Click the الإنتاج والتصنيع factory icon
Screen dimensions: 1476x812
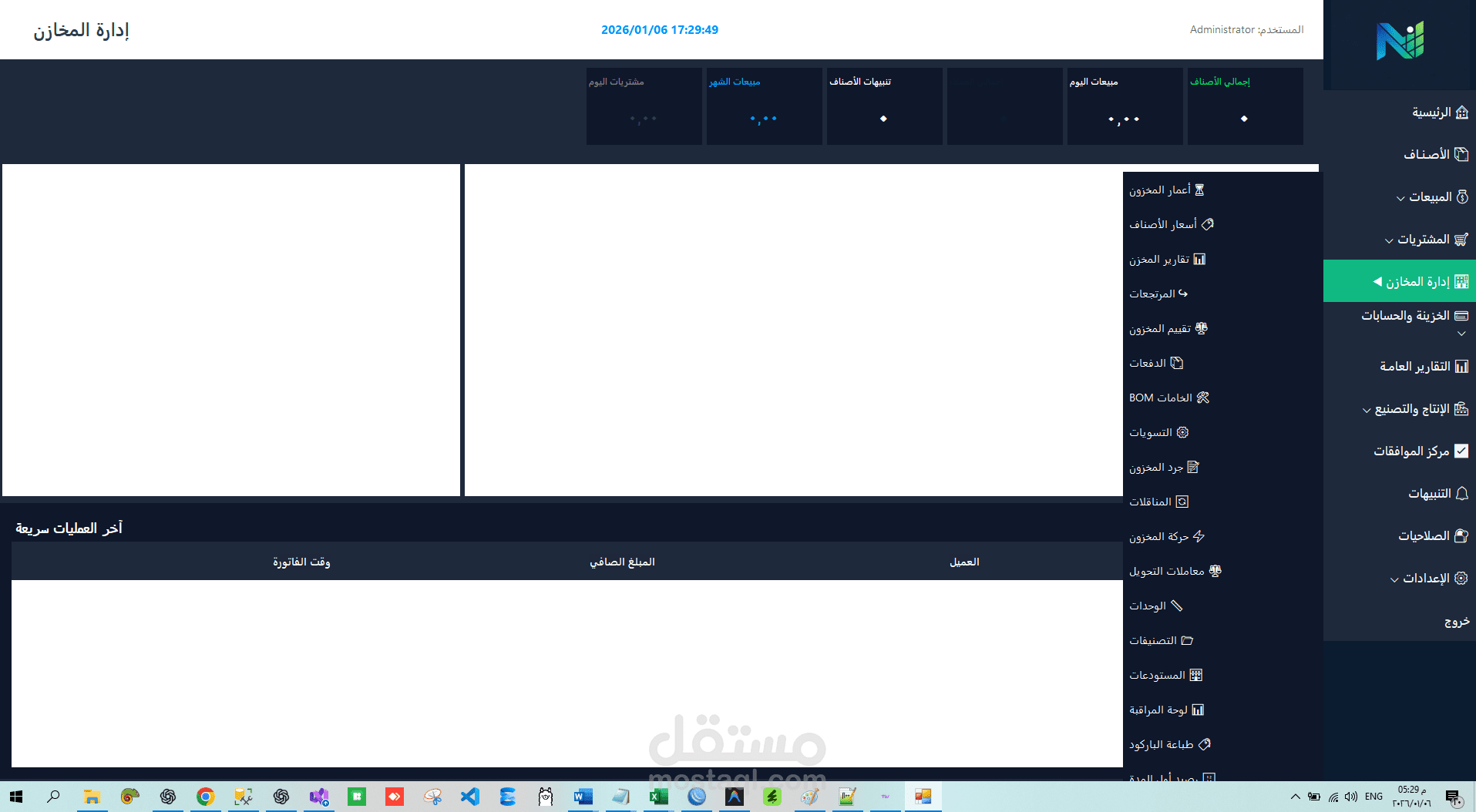tap(1461, 408)
